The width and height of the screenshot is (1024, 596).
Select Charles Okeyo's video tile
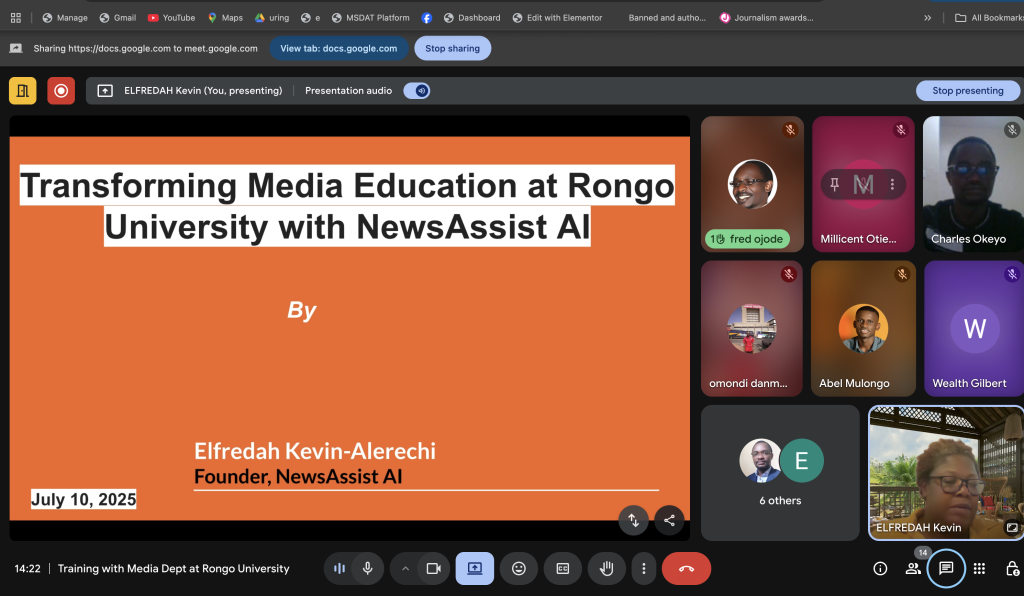tap(973, 184)
